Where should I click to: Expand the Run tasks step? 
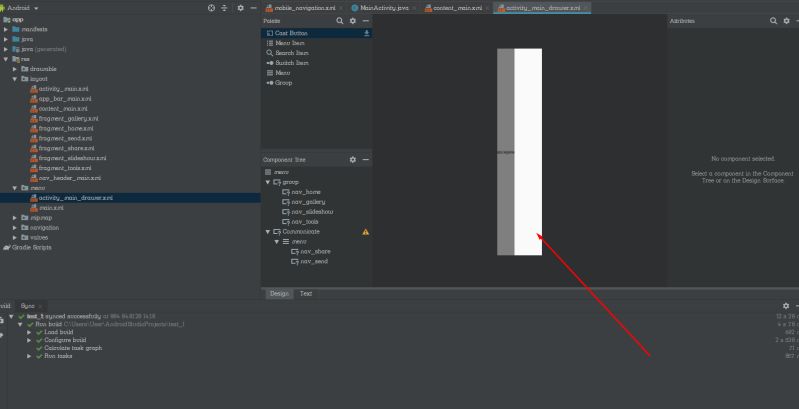pyautogui.click(x=30, y=356)
